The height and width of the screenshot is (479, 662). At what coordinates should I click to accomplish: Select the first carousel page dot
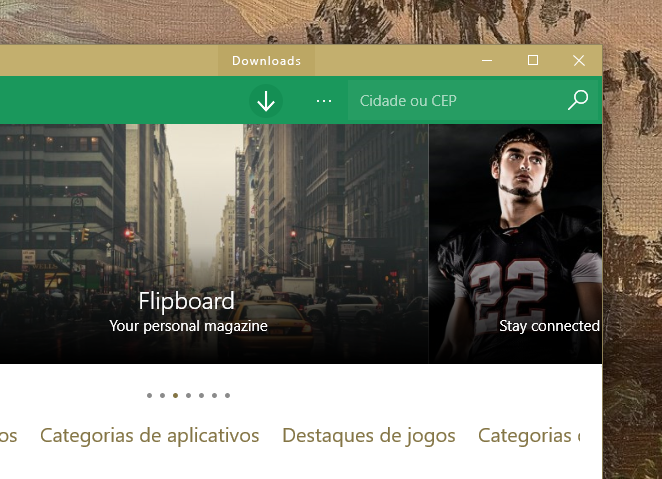coord(149,395)
